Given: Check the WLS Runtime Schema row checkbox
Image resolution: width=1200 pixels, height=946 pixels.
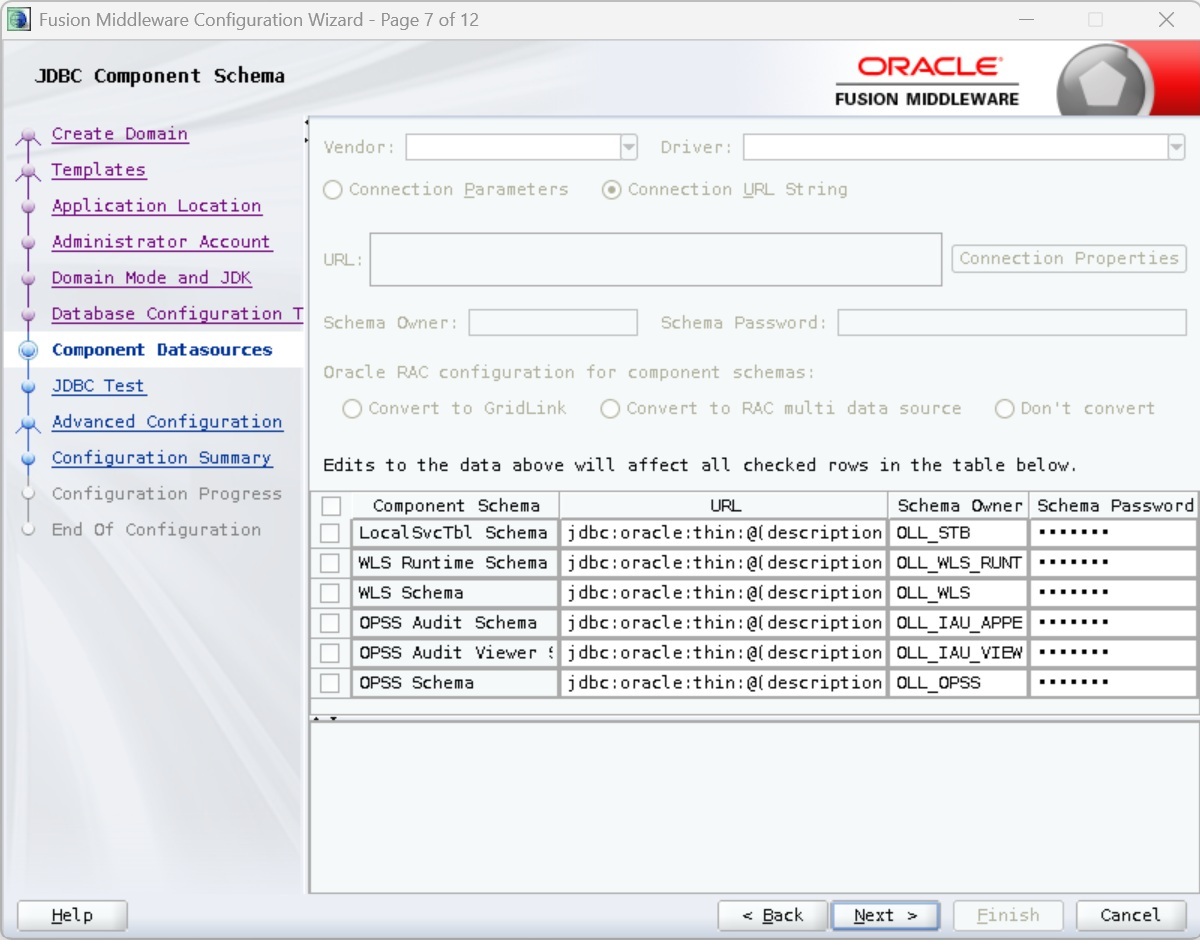Looking at the screenshot, I should coord(330,564).
